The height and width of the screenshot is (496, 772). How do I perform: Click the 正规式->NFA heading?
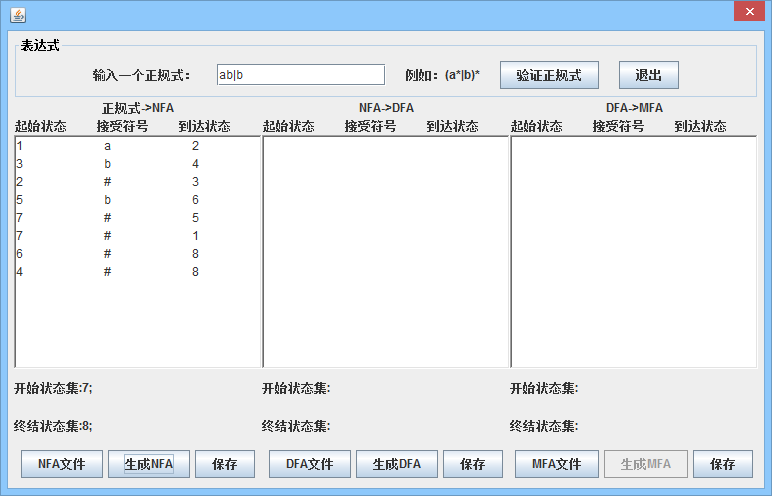click(x=138, y=108)
